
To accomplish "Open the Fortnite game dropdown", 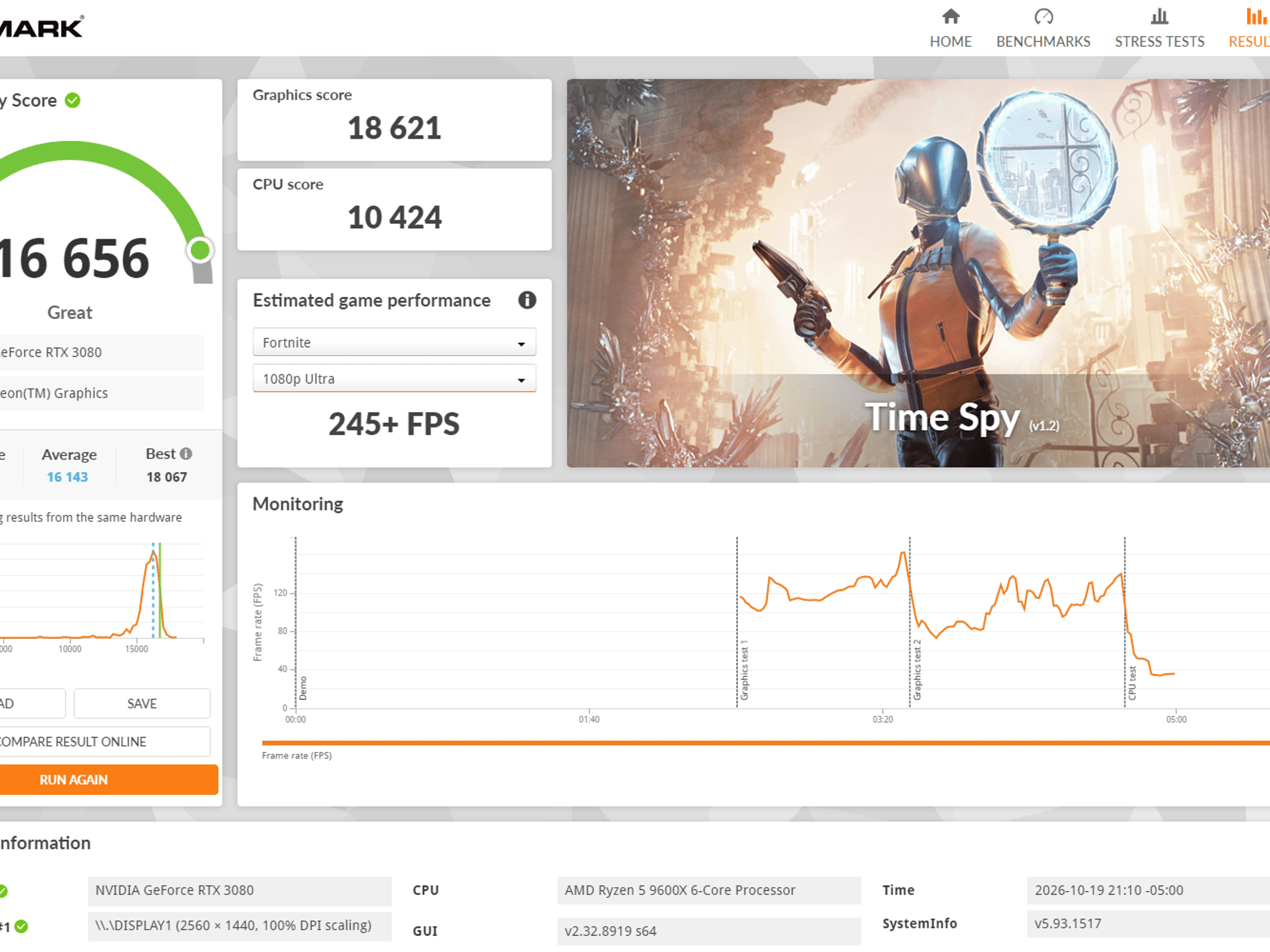I will click(394, 342).
